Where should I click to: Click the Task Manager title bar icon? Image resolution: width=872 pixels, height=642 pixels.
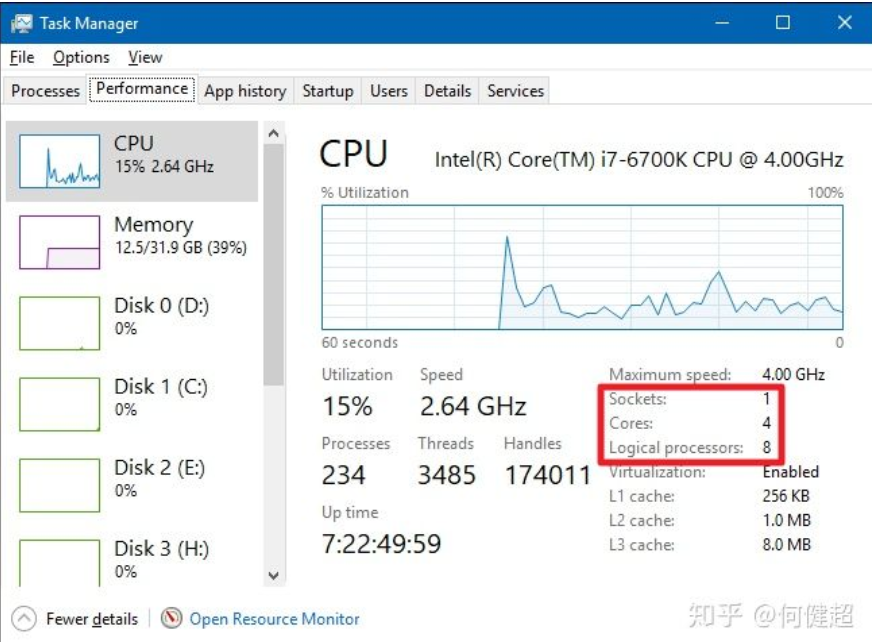click(23, 22)
